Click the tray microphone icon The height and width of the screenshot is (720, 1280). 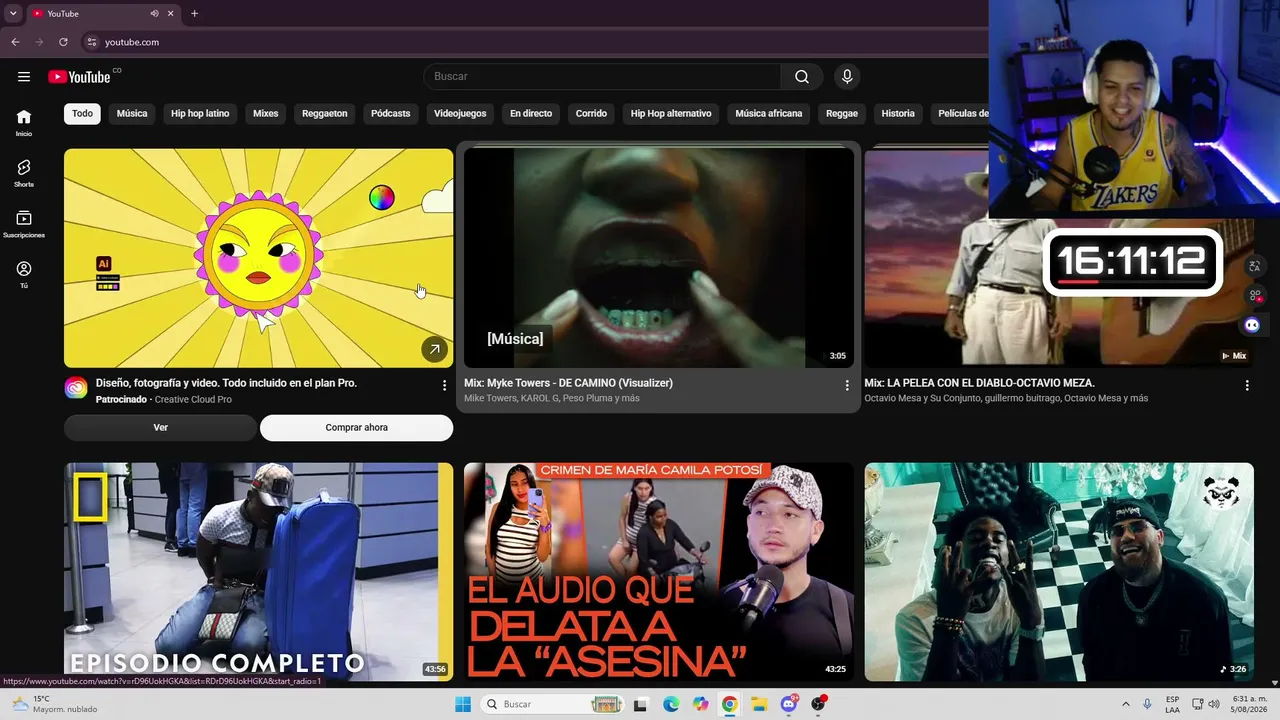1147,704
